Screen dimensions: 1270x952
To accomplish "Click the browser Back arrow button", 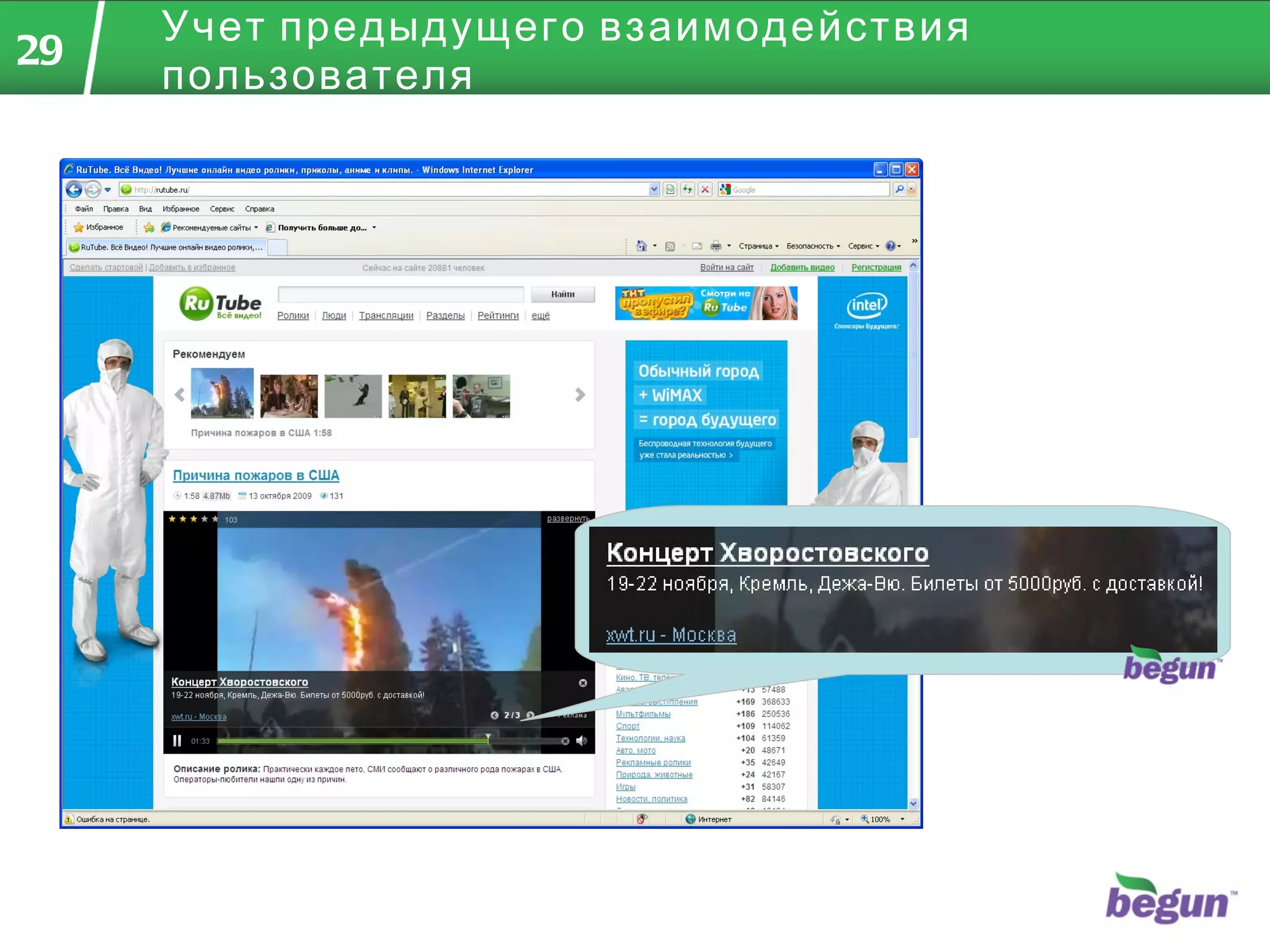I will click(74, 190).
